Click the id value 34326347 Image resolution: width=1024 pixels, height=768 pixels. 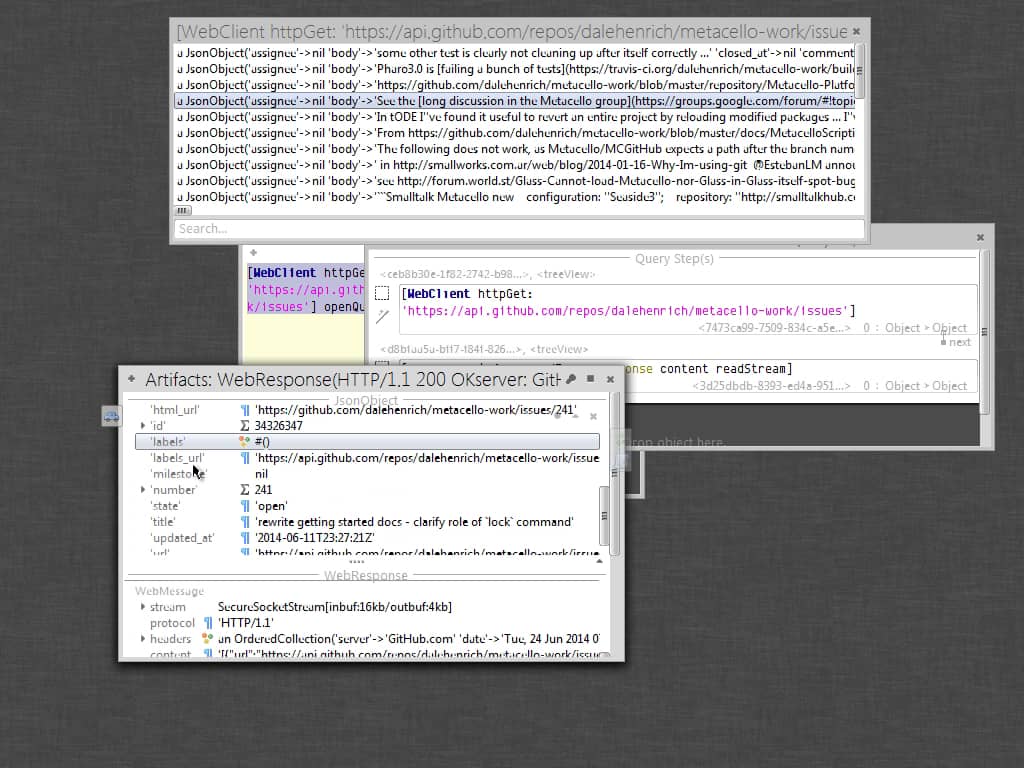pos(278,426)
